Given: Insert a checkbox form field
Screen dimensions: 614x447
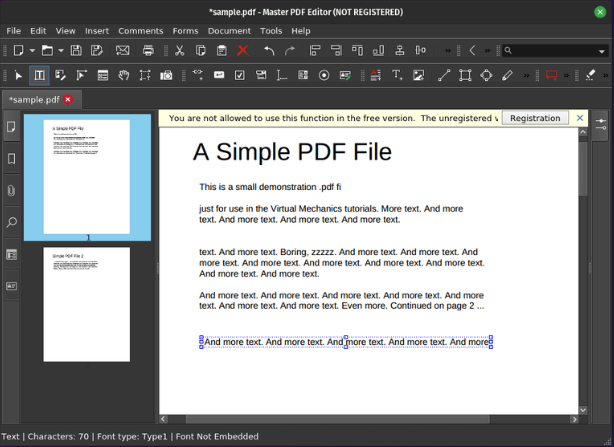Looking at the screenshot, I should pyautogui.click(x=240, y=75).
